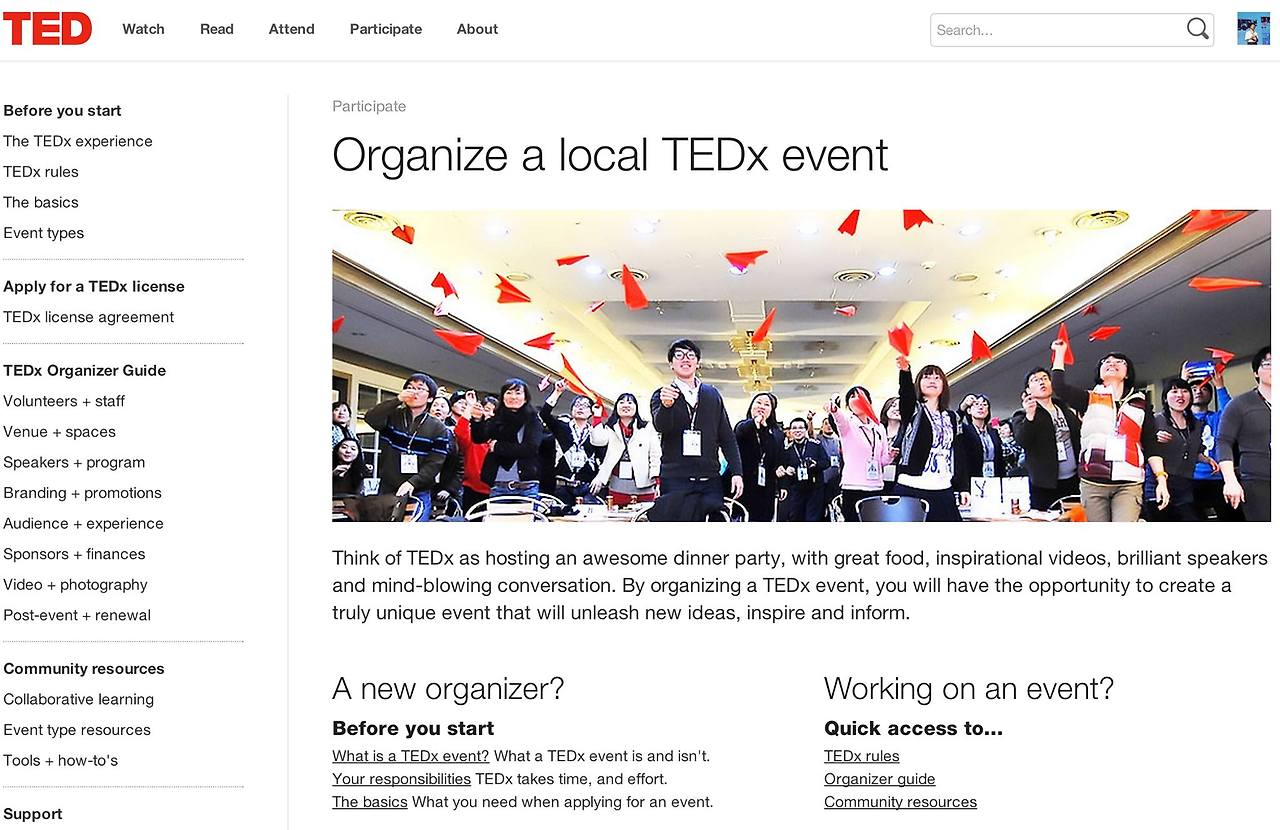Open the Watch menu
The height and width of the screenshot is (830, 1280).
pyautogui.click(x=143, y=29)
